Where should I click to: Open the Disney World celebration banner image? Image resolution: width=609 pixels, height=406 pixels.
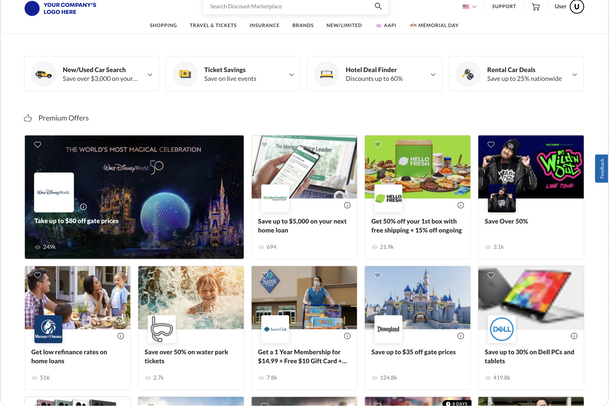coord(134,197)
